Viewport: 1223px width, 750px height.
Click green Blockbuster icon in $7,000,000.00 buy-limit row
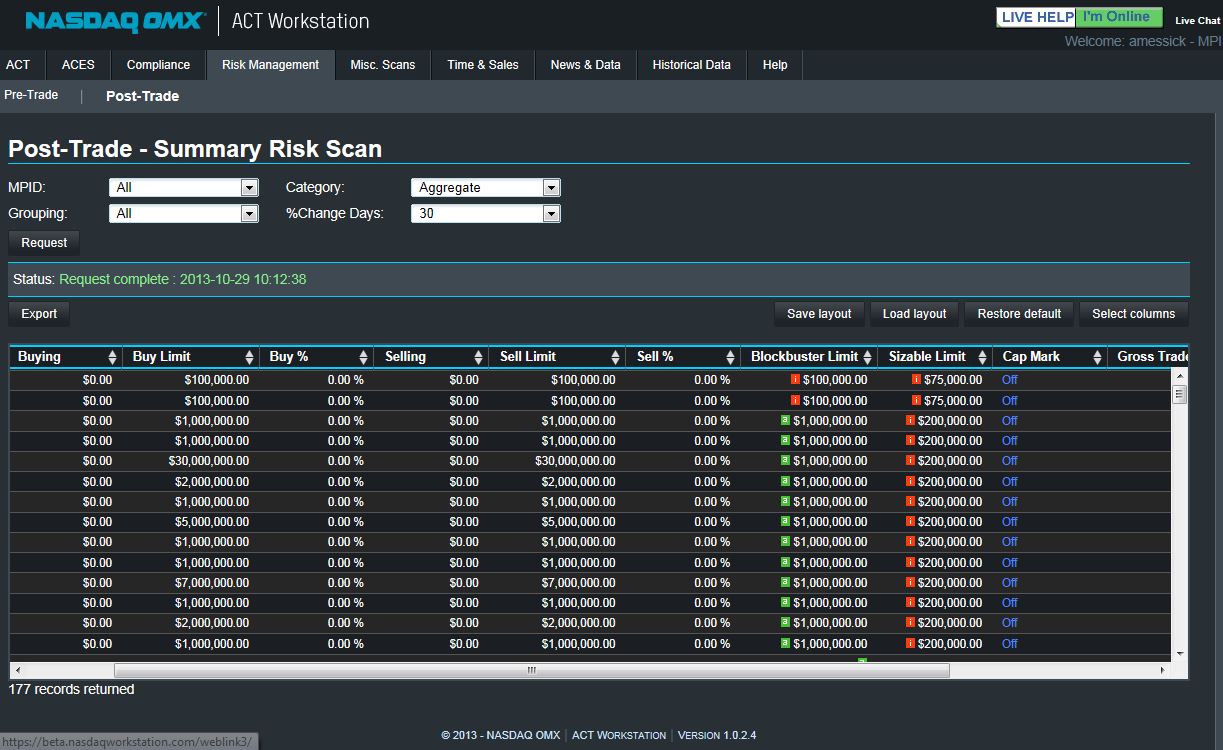point(785,582)
